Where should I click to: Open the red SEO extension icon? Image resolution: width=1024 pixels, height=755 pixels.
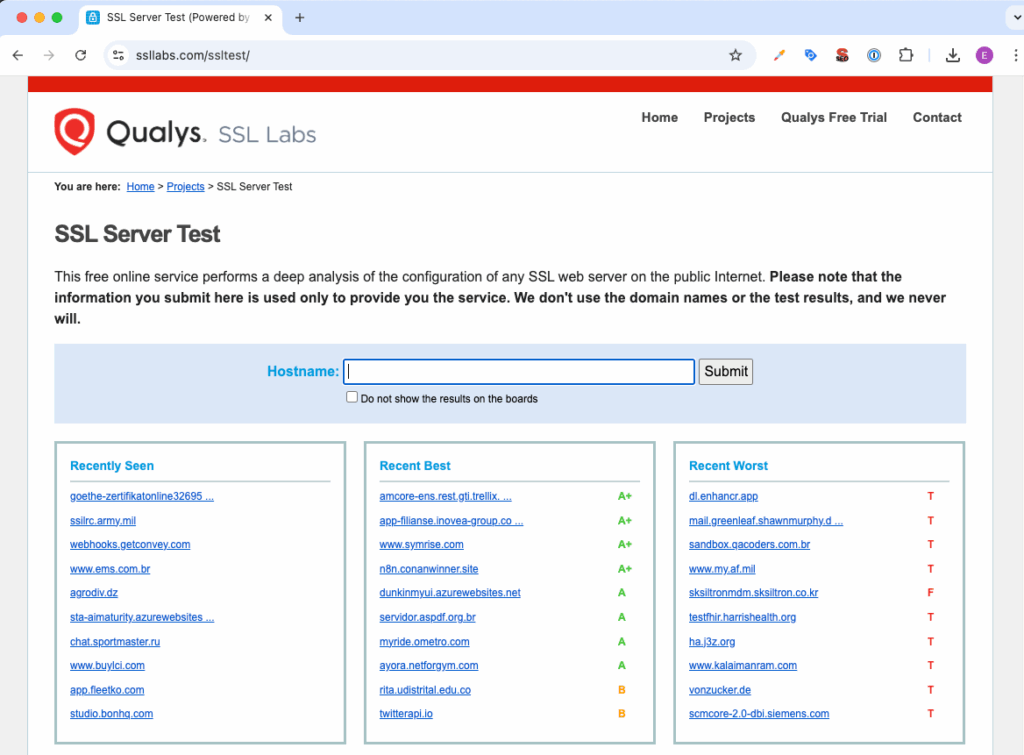[x=842, y=56]
